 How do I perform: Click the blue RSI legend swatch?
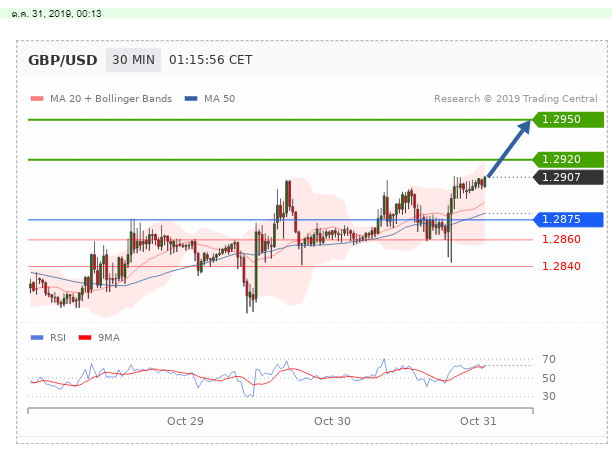pyautogui.click(x=37, y=338)
